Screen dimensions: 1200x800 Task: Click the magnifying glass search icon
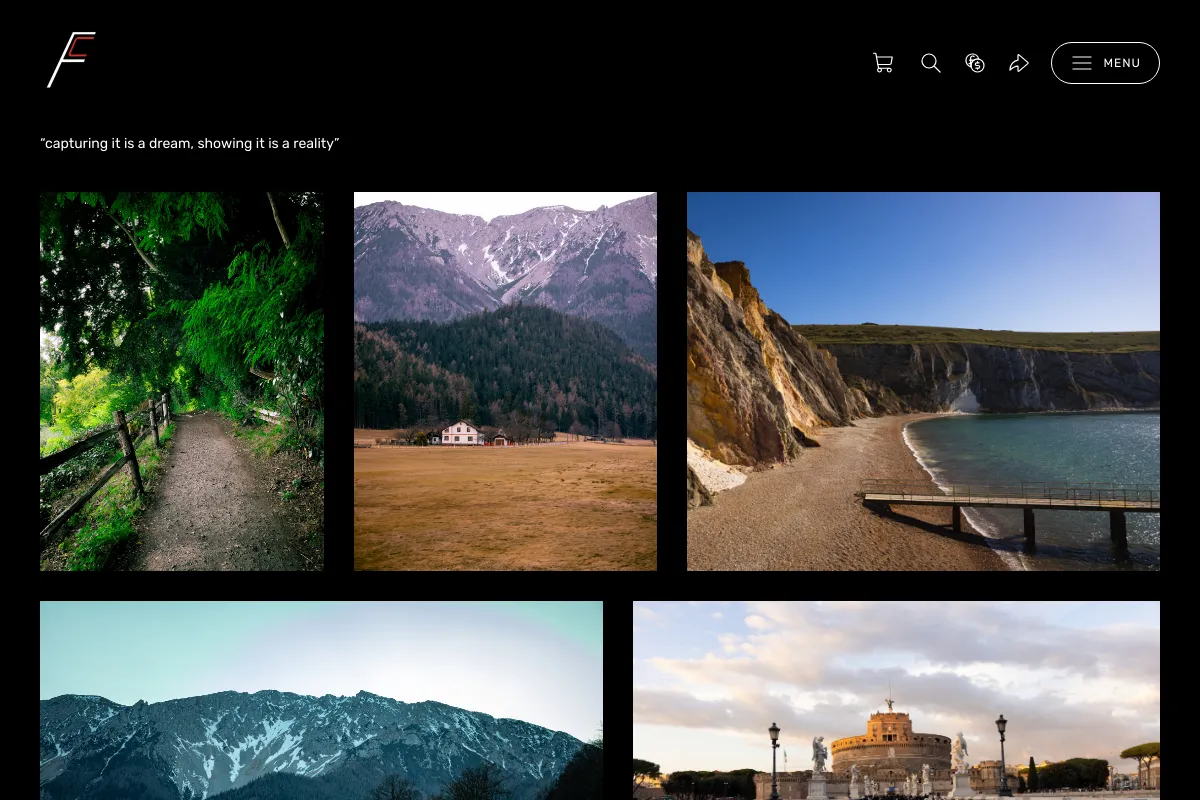[x=931, y=63]
